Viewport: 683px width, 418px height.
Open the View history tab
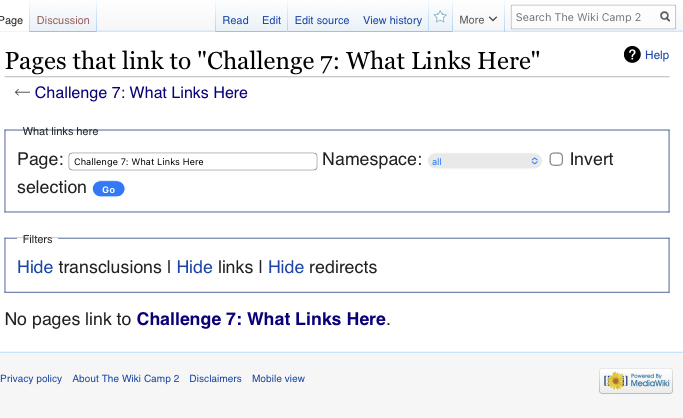(x=392, y=20)
